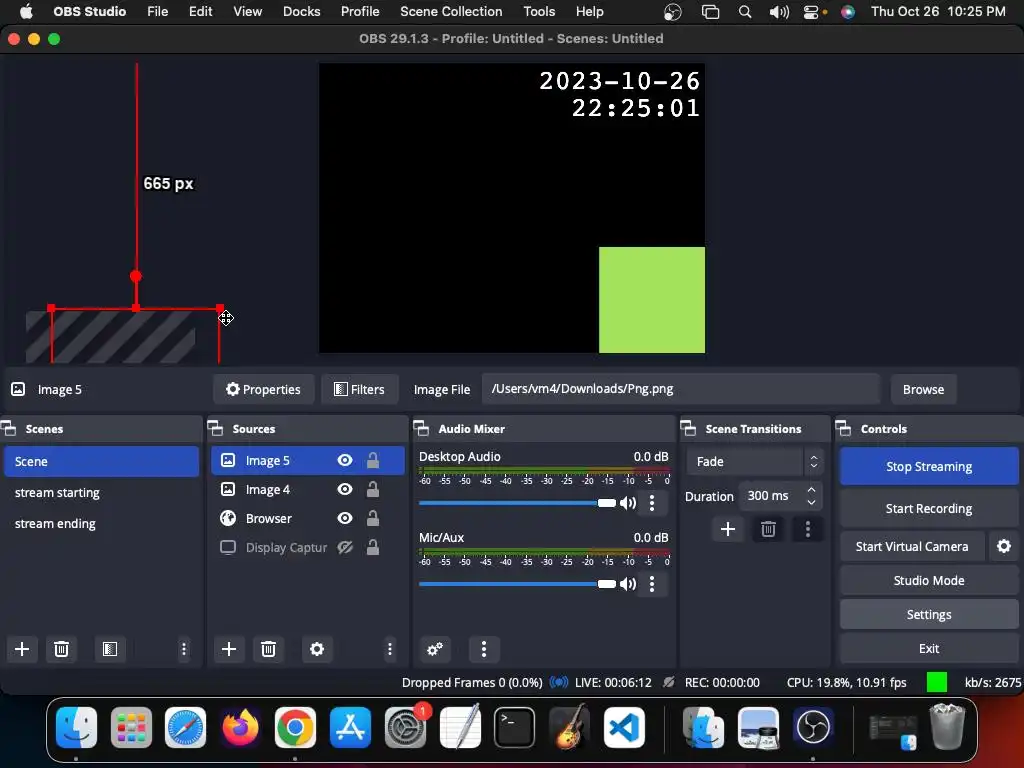This screenshot has width=1024, height=768.
Task: Open Google Chrome from Dock
Action: (295, 727)
